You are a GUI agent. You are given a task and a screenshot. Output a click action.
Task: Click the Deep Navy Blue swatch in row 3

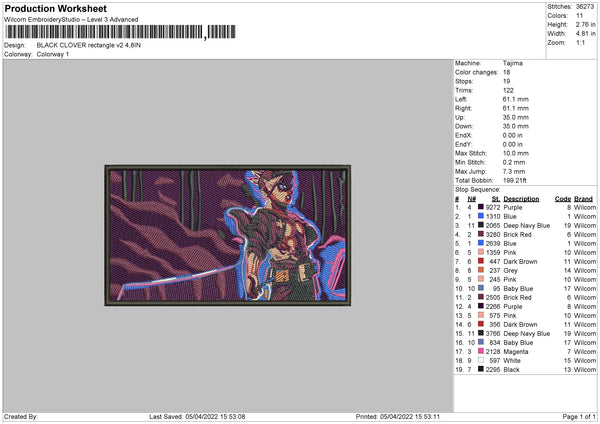(481, 225)
